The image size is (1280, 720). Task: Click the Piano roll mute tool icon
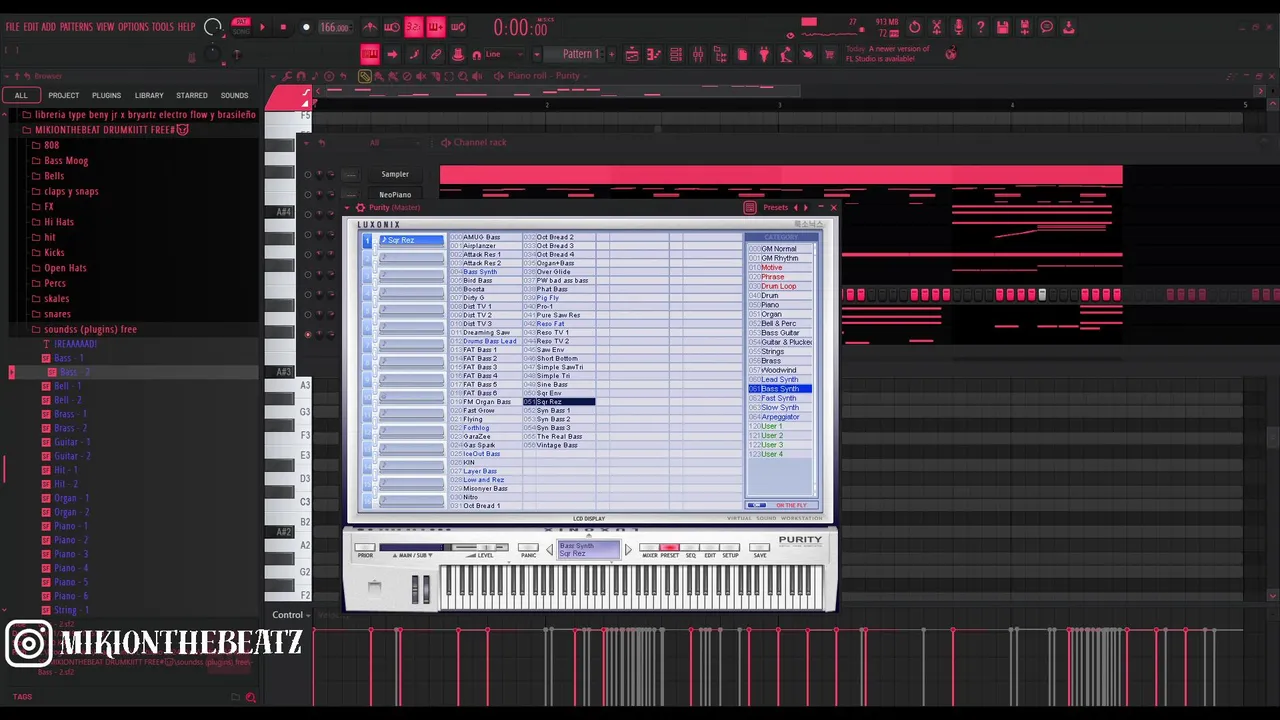click(421, 76)
